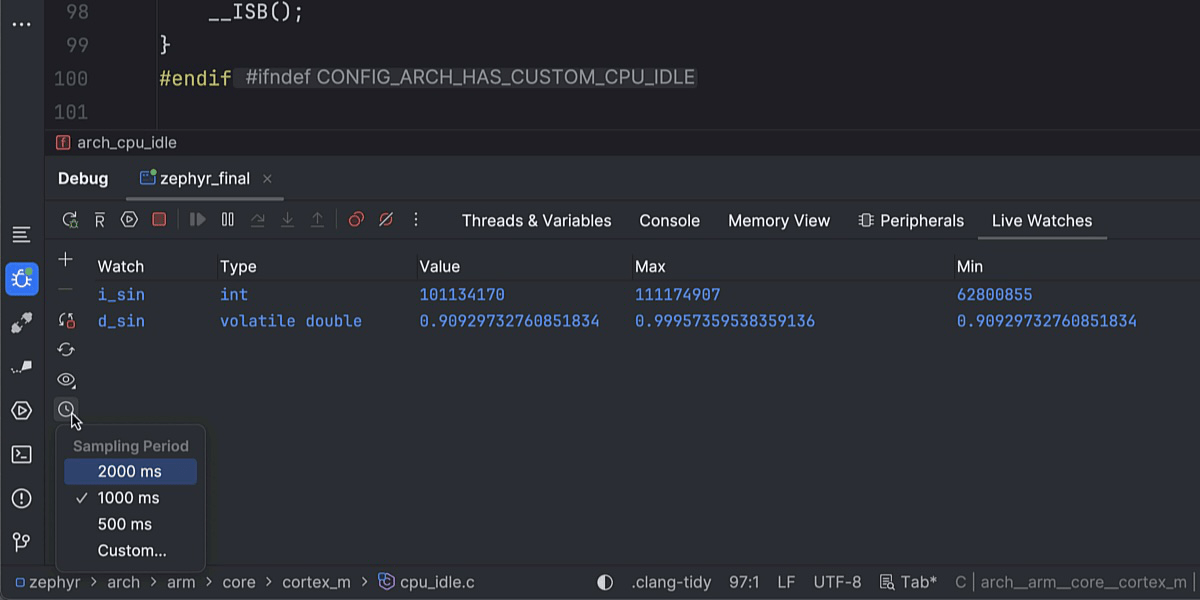Switch to the Threads & Variables tab

coord(536,221)
